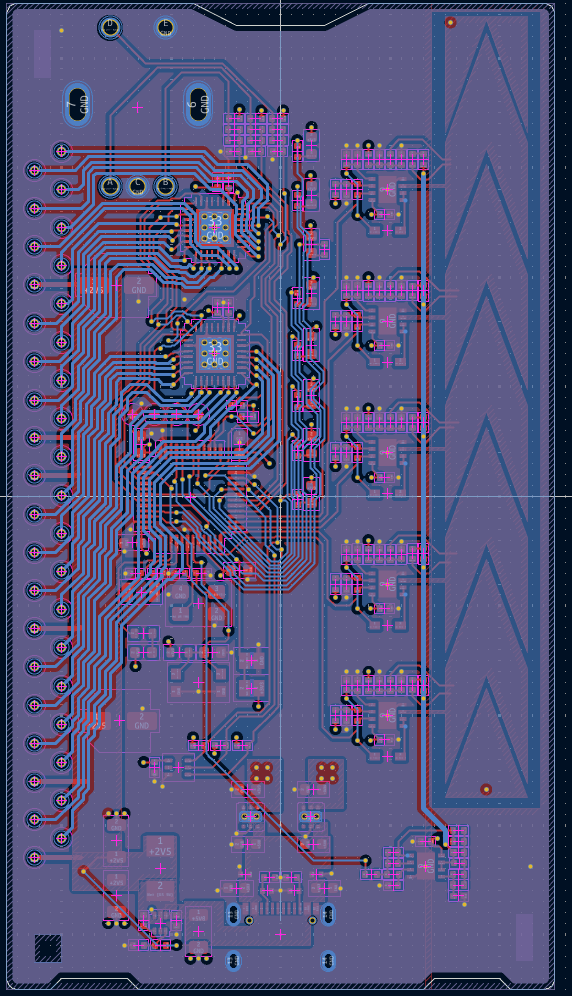Click the right cluster of four red vias

coord(327,772)
